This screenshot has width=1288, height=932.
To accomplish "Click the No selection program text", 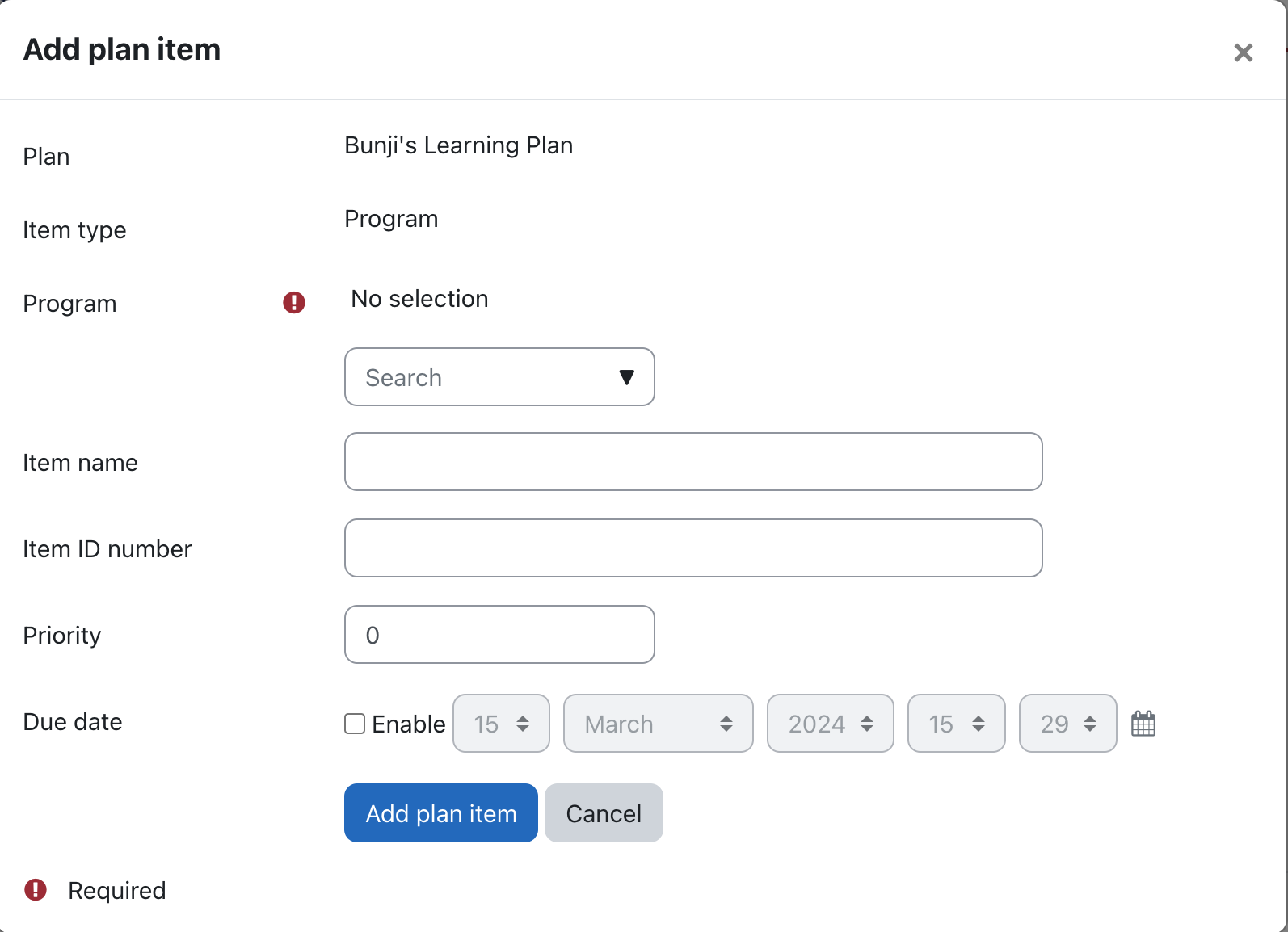I will click(419, 299).
